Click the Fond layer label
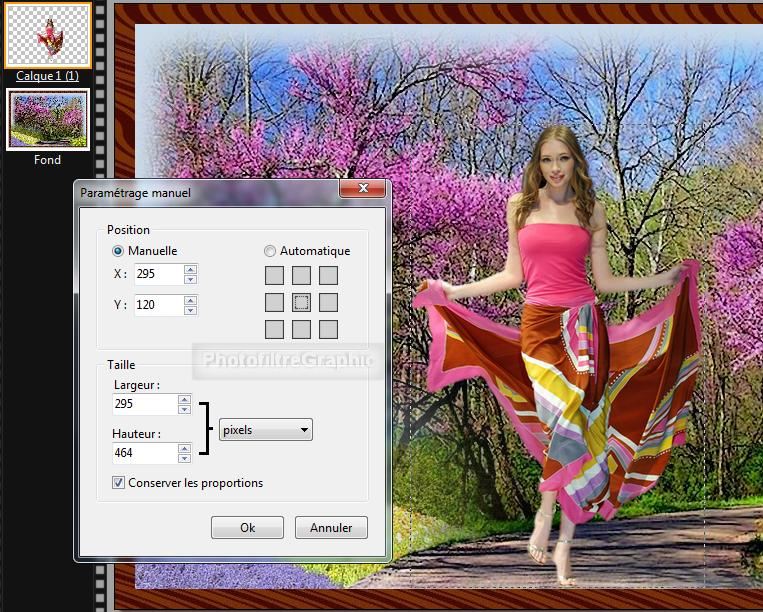Image resolution: width=763 pixels, height=612 pixels. [x=47, y=160]
